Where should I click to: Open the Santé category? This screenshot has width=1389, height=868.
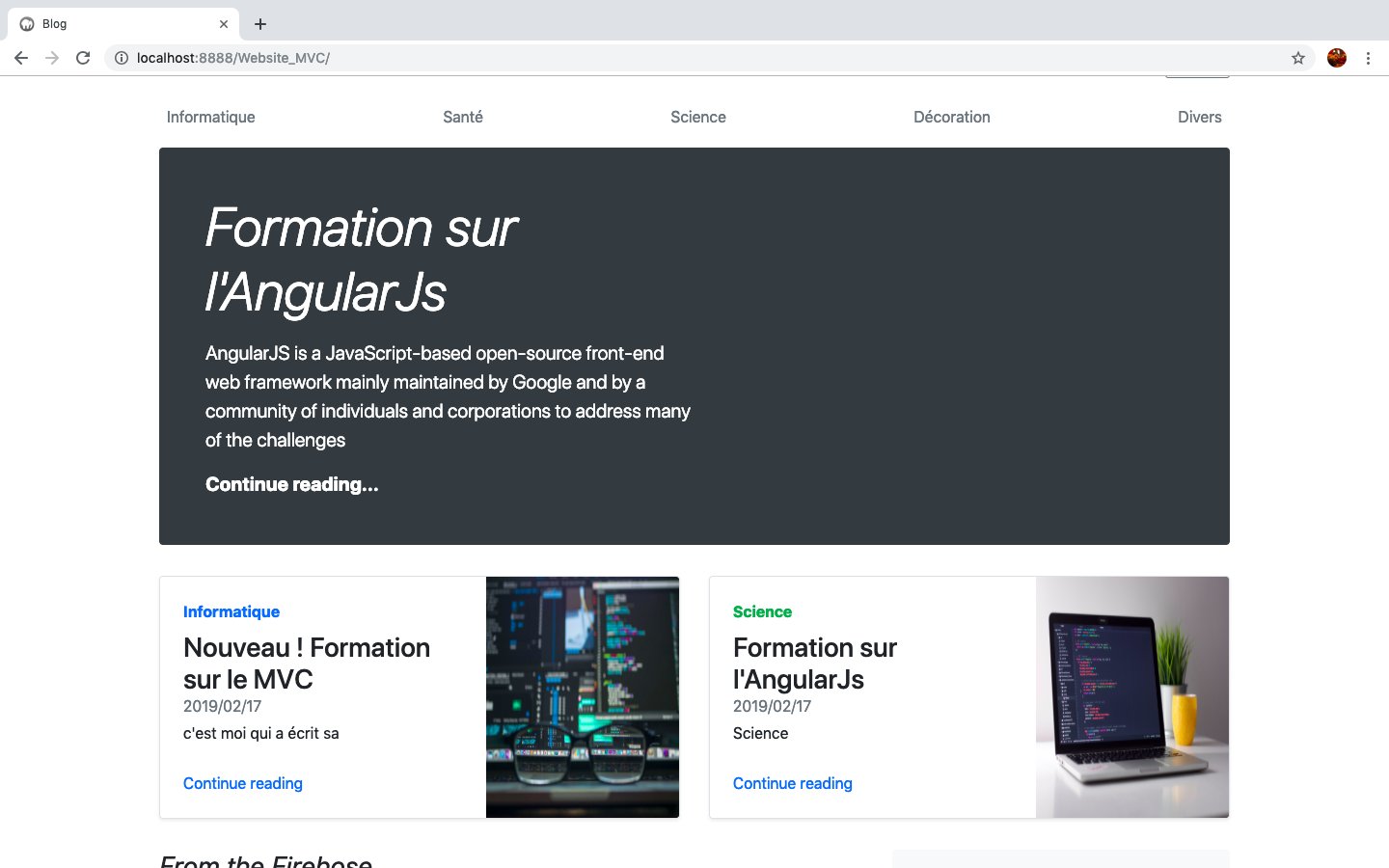pyautogui.click(x=463, y=117)
